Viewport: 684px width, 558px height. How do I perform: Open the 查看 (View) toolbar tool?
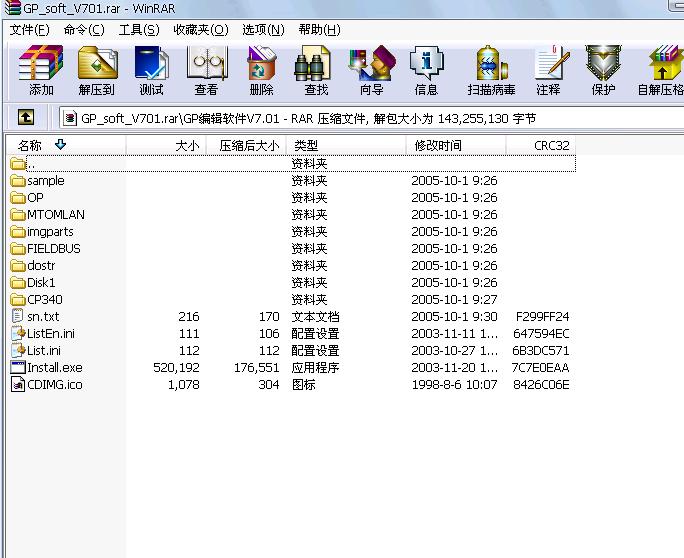[206, 71]
